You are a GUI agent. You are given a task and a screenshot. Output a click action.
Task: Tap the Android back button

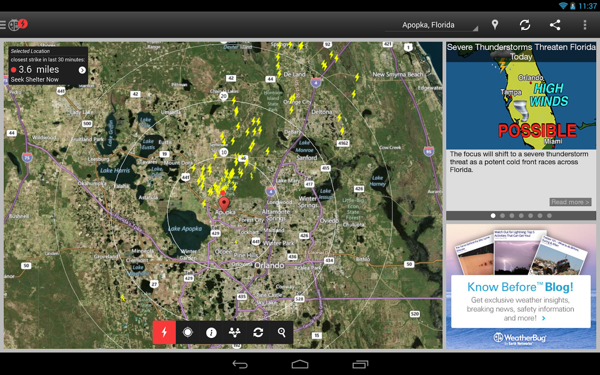click(240, 364)
